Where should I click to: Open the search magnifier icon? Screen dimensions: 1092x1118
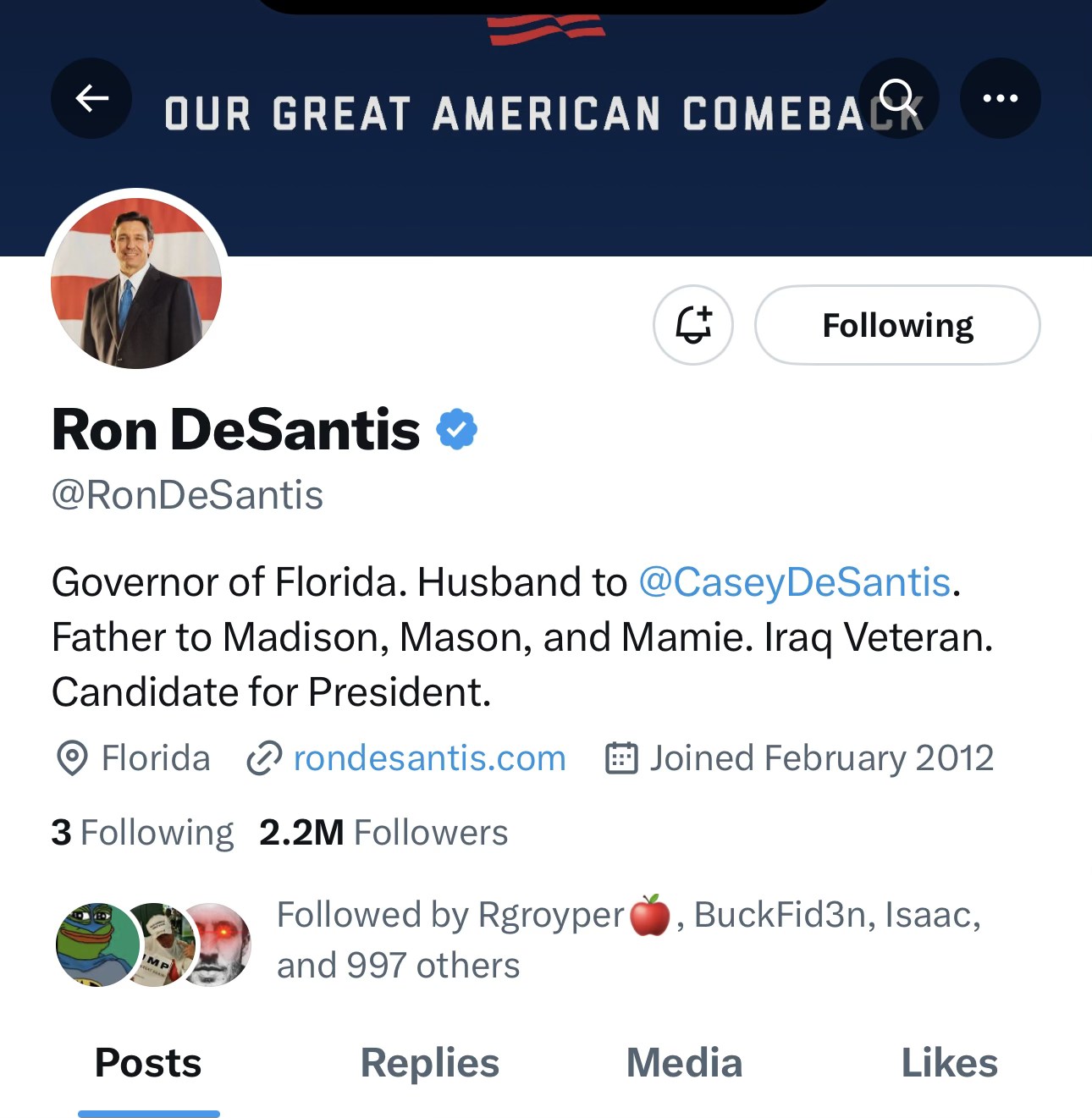(898, 98)
